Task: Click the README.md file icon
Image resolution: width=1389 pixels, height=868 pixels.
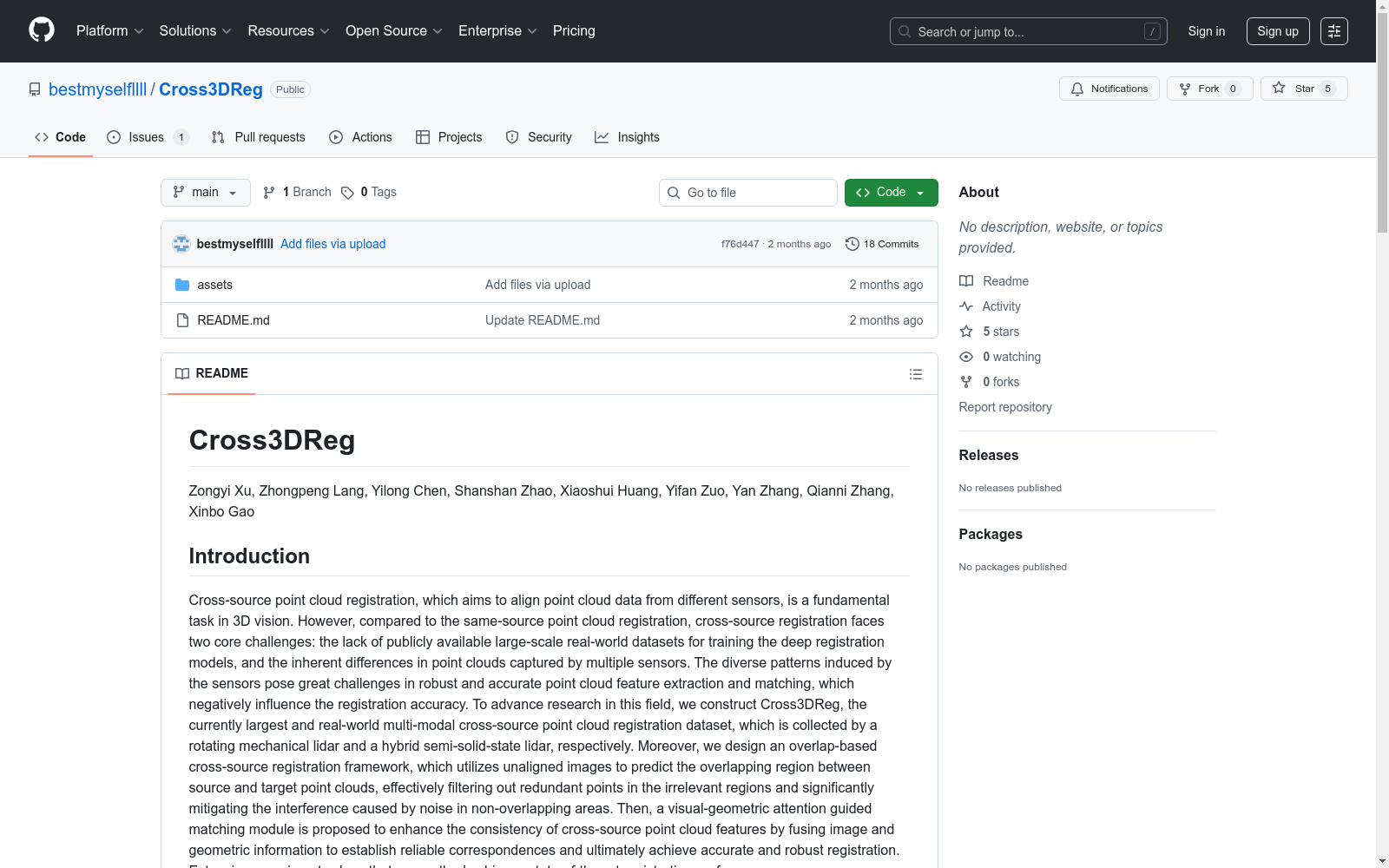Action: [182, 320]
